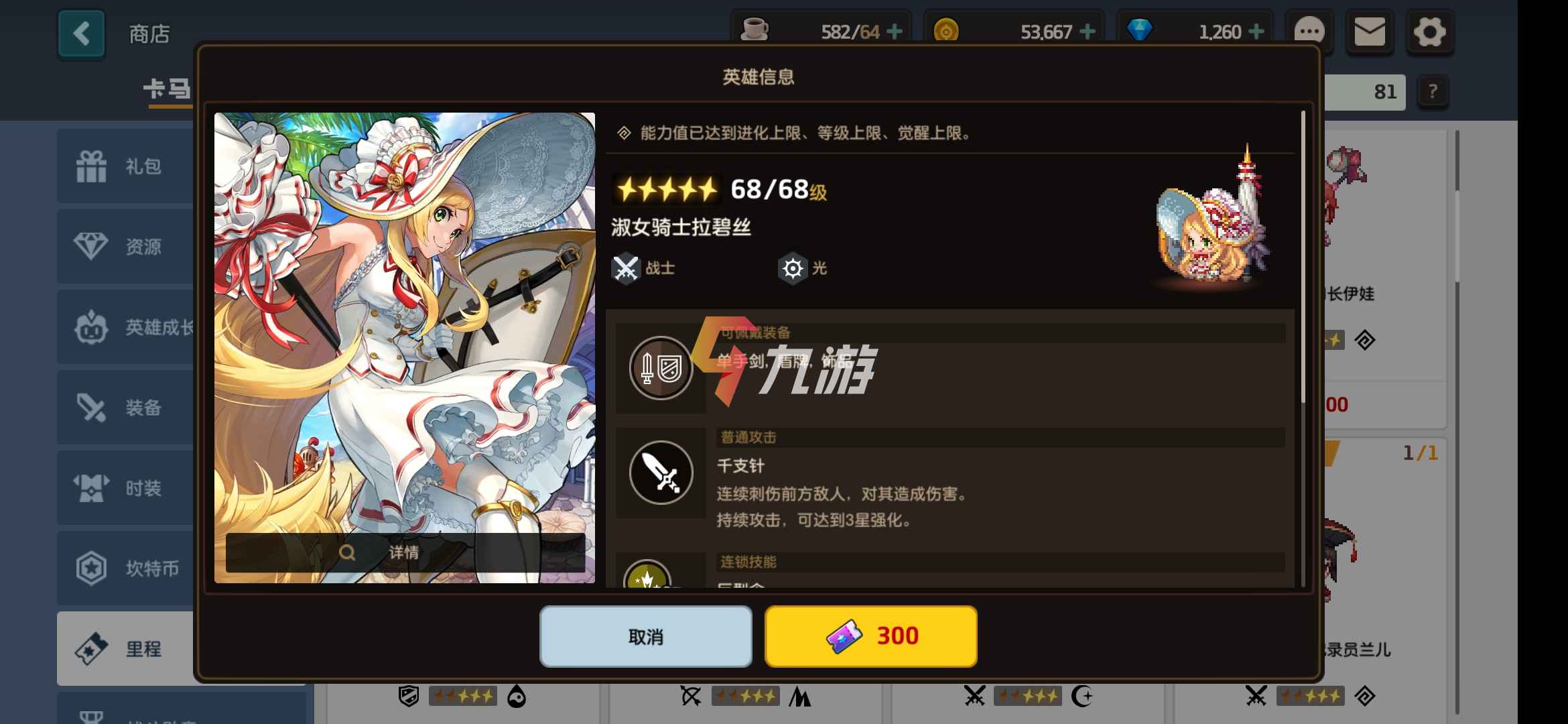This screenshot has height=724, width=1568.
Task: Purchase hero with 300 tickets button
Action: (x=870, y=636)
